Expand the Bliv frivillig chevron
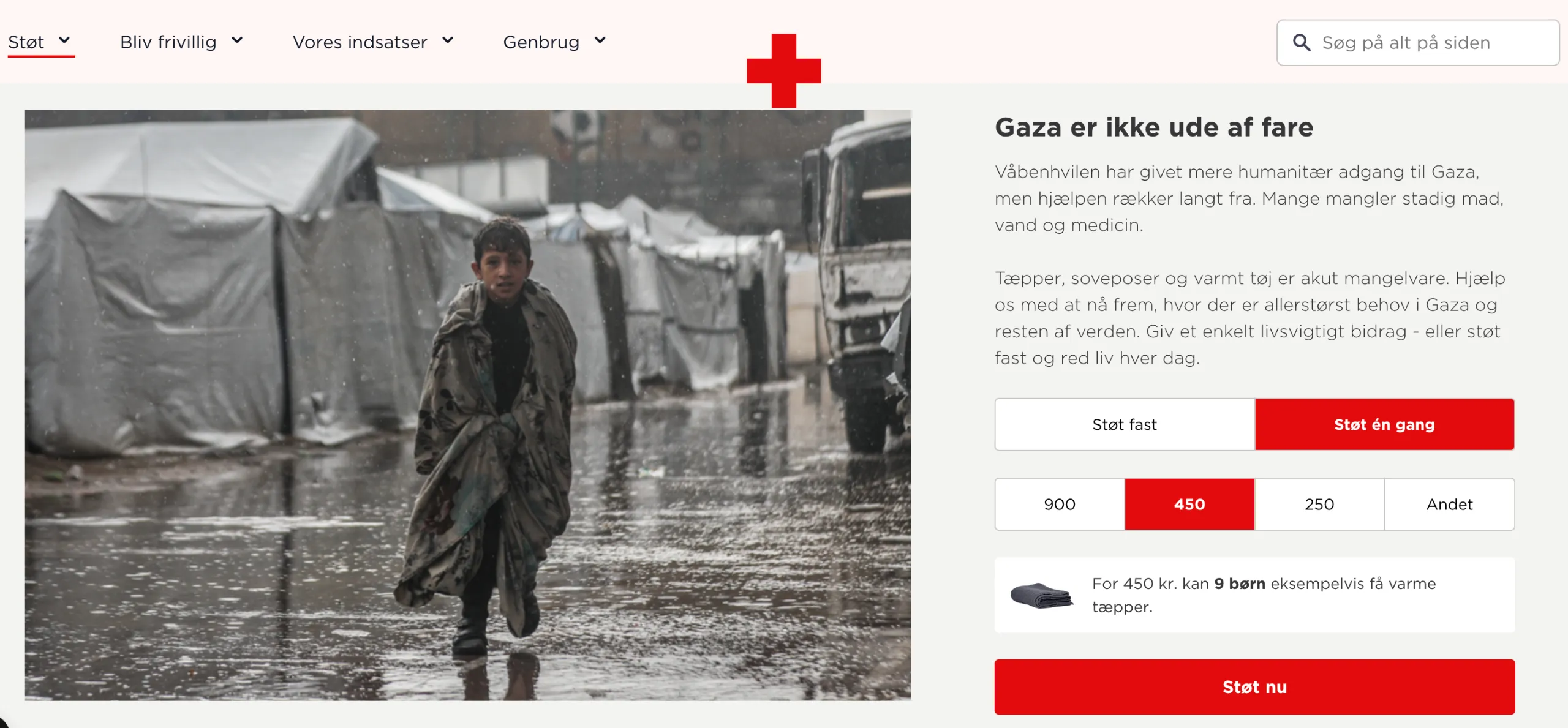The height and width of the screenshot is (728, 1568). click(x=237, y=40)
